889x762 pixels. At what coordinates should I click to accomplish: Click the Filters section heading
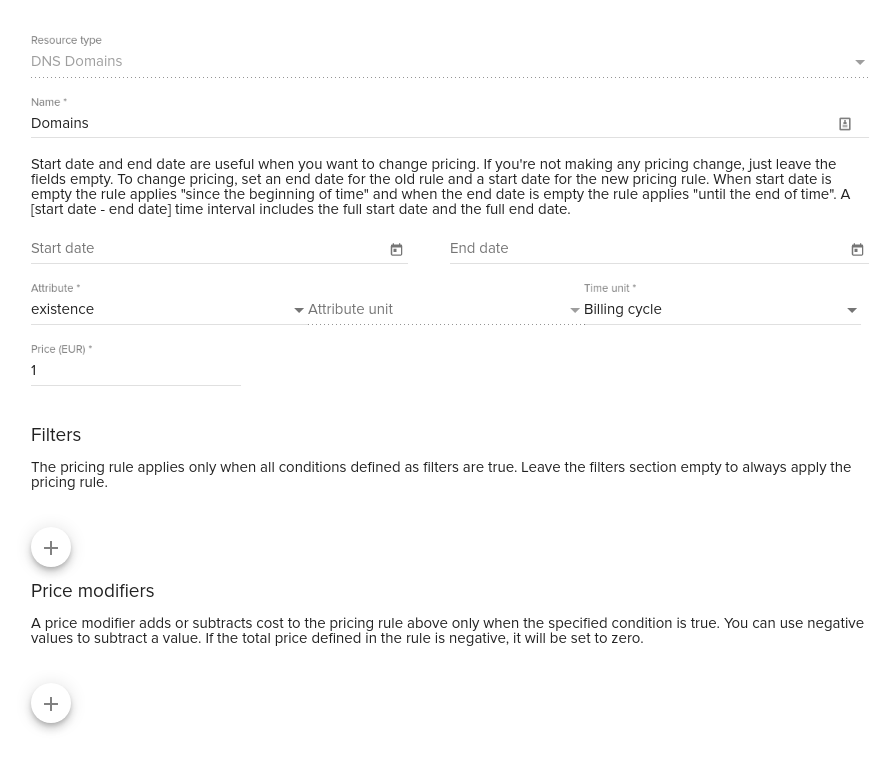[x=56, y=435]
